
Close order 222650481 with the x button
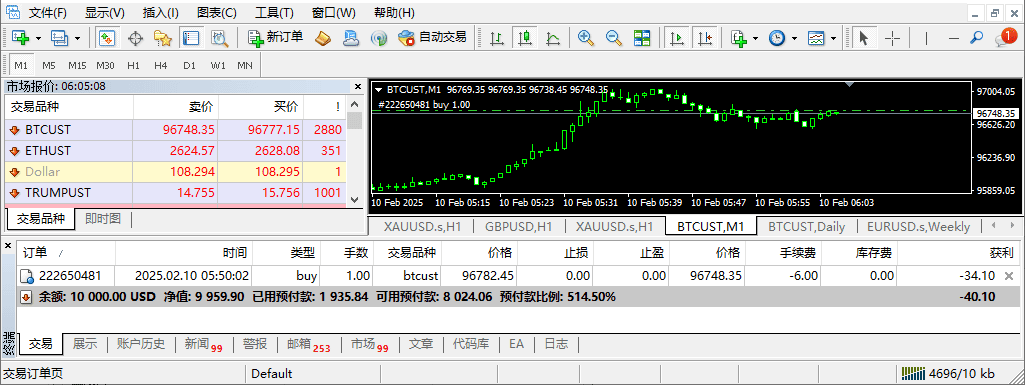pos(1009,276)
